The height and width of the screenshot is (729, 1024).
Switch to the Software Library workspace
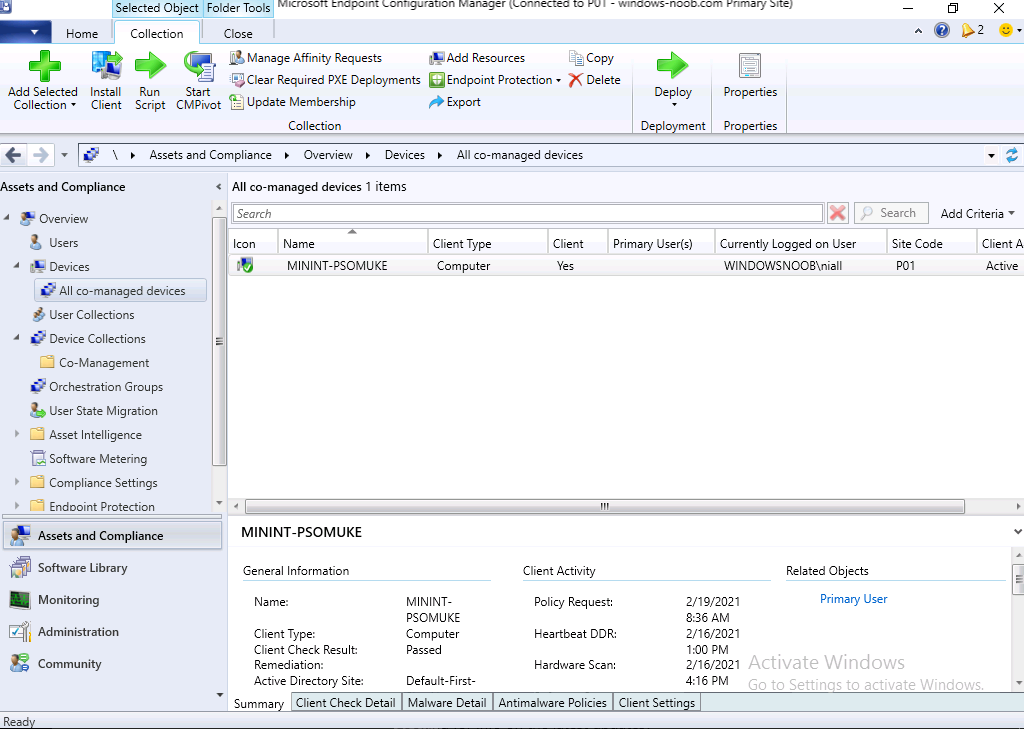(x=112, y=568)
